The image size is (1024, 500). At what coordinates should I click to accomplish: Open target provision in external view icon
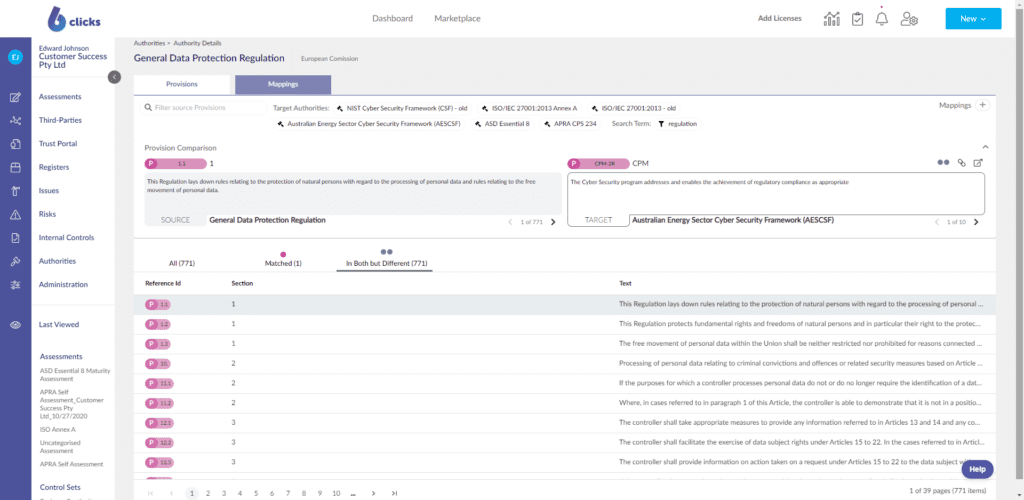pos(978,162)
